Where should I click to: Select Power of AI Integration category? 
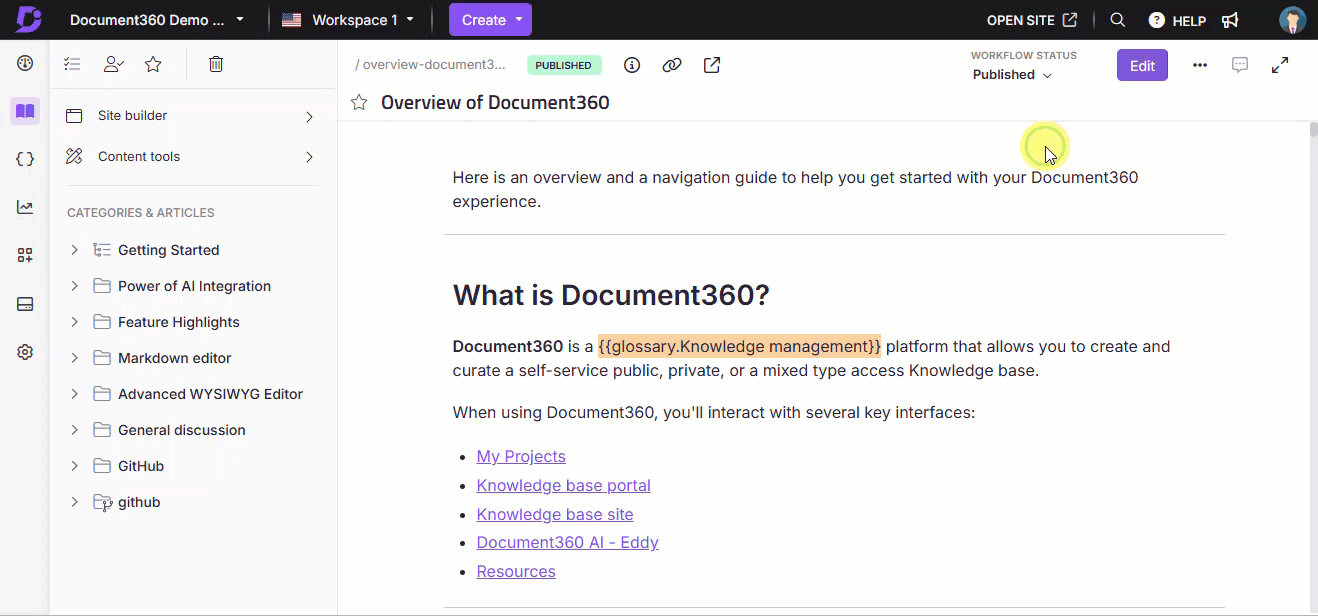pyautogui.click(x=194, y=286)
